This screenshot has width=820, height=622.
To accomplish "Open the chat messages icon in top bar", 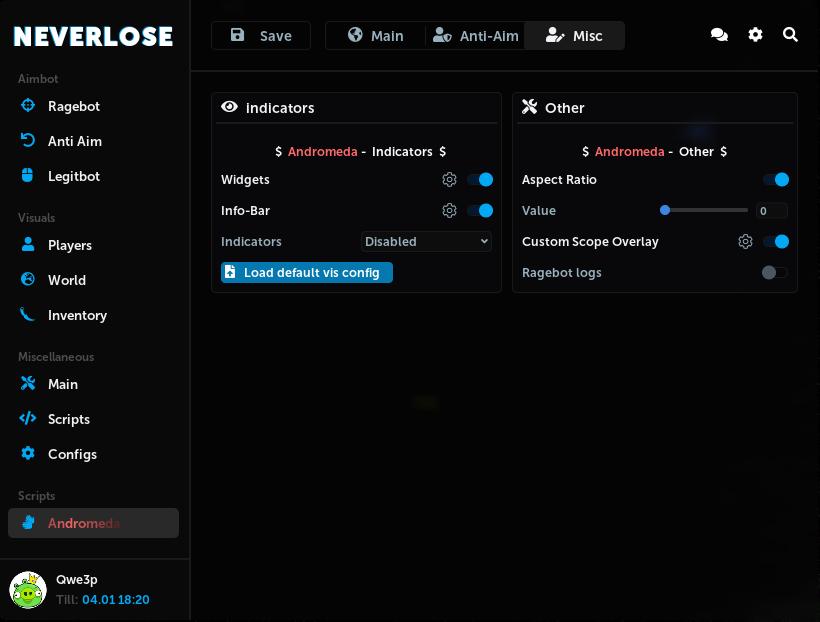I will (x=719, y=34).
